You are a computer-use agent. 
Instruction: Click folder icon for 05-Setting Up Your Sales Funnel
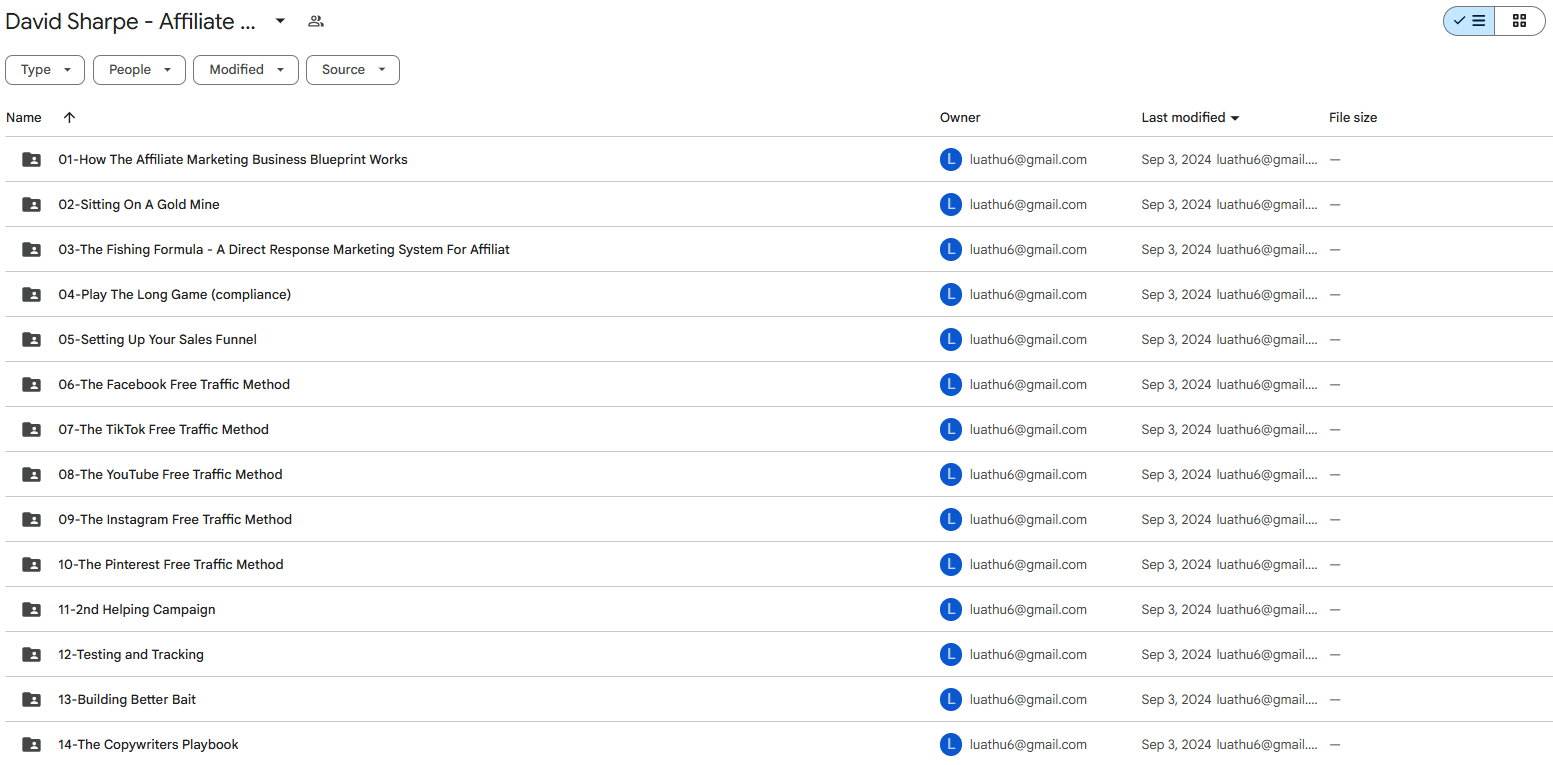pyautogui.click(x=32, y=340)
